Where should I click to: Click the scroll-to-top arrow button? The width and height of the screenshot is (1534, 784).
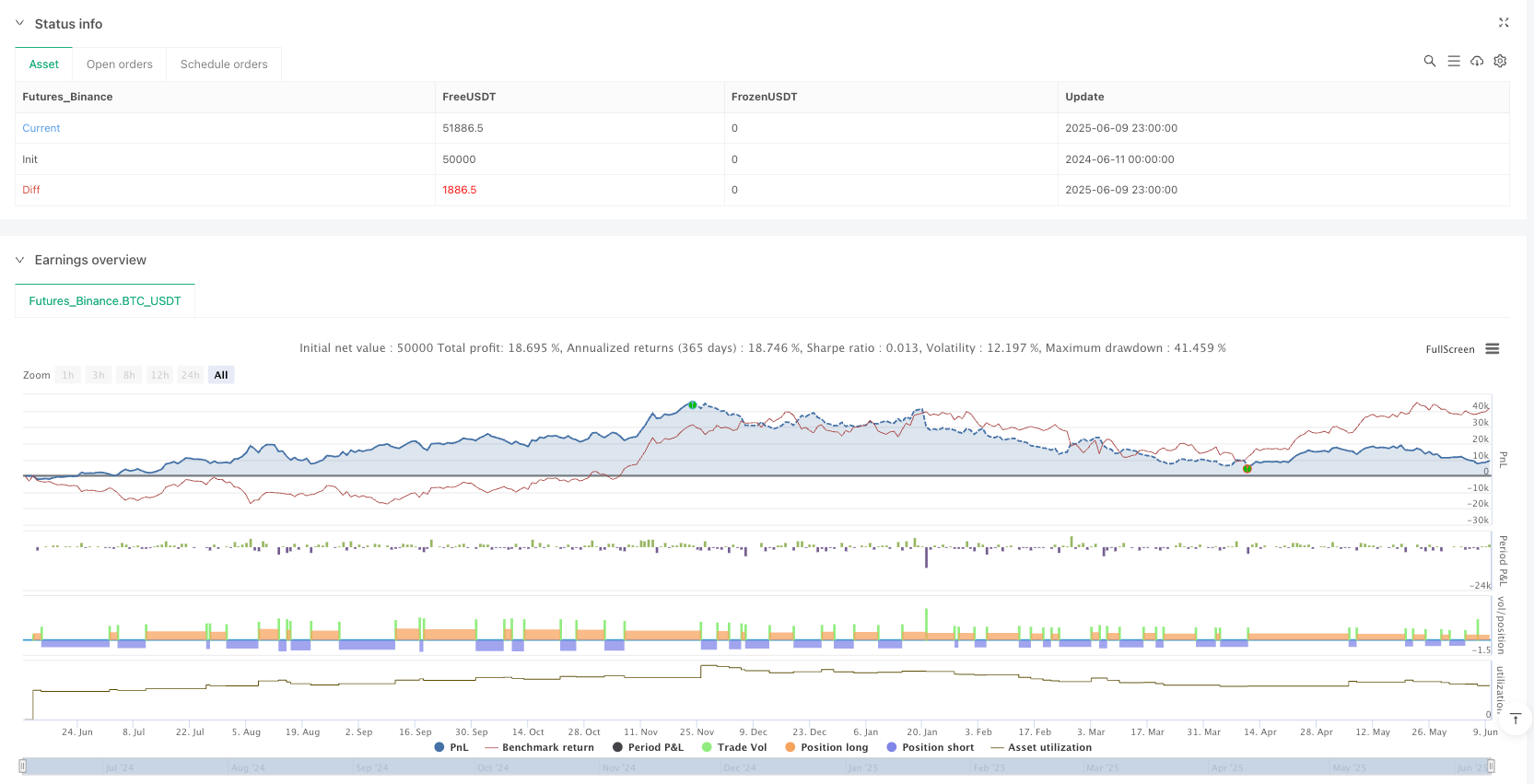[1516, 719]
